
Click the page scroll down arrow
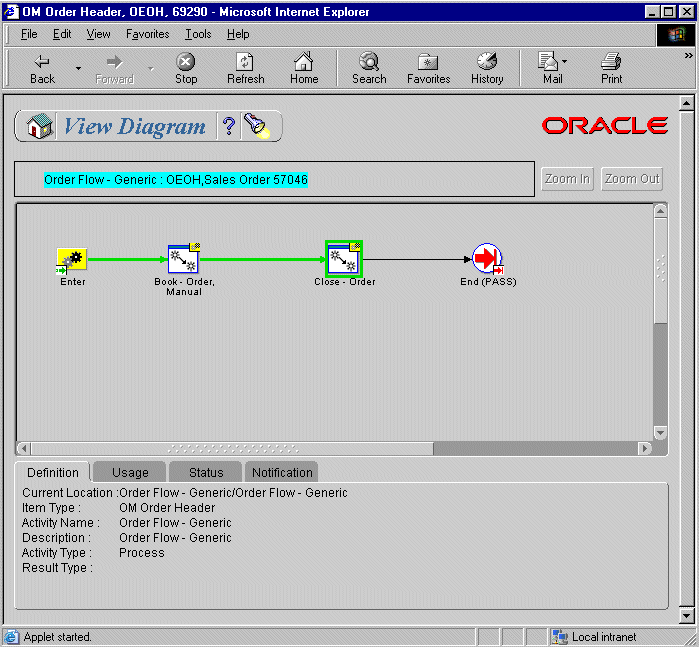coord(687,616)
